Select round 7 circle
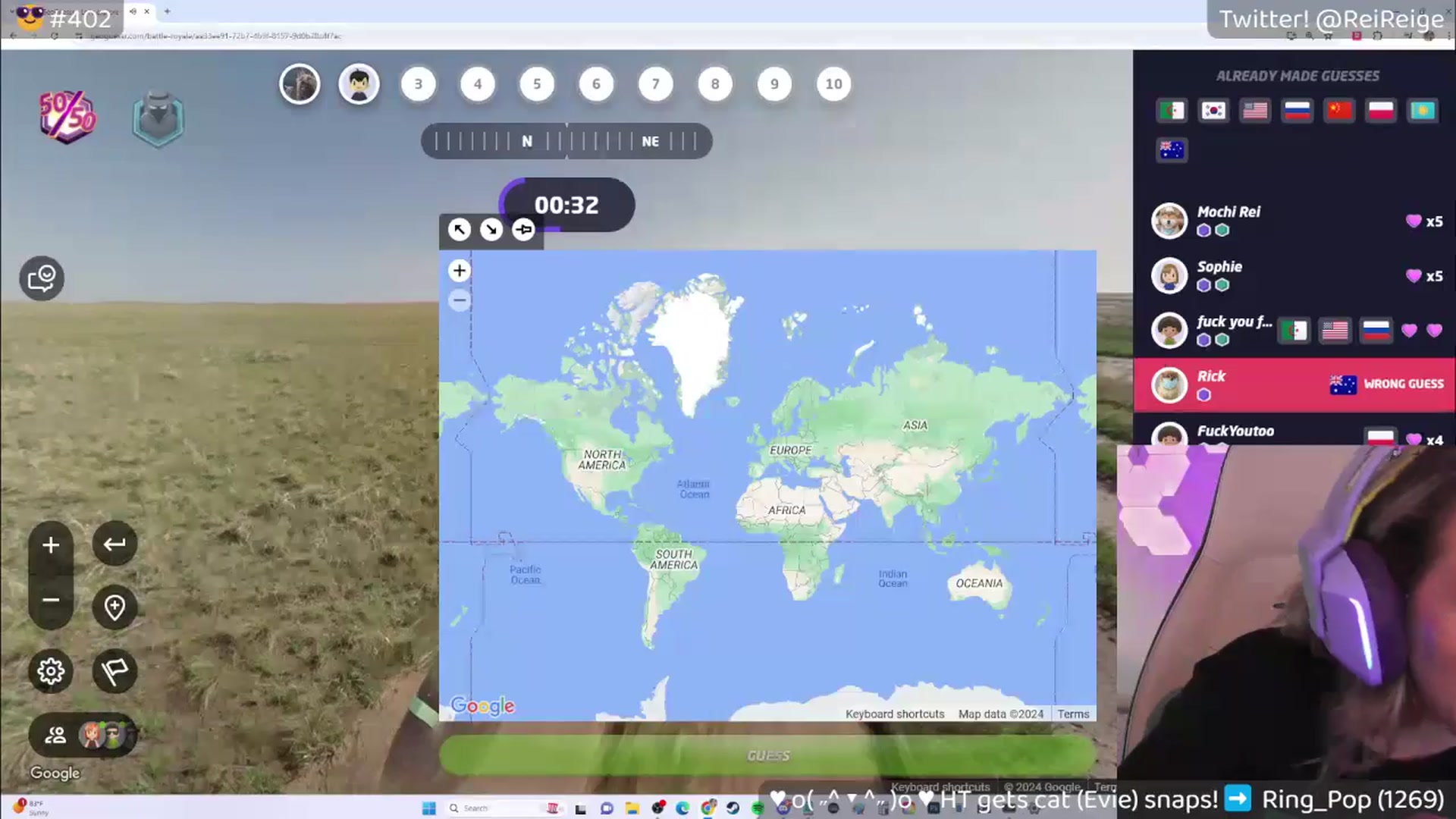Viewport: 1456px width, 819px height. pos(656,84)
